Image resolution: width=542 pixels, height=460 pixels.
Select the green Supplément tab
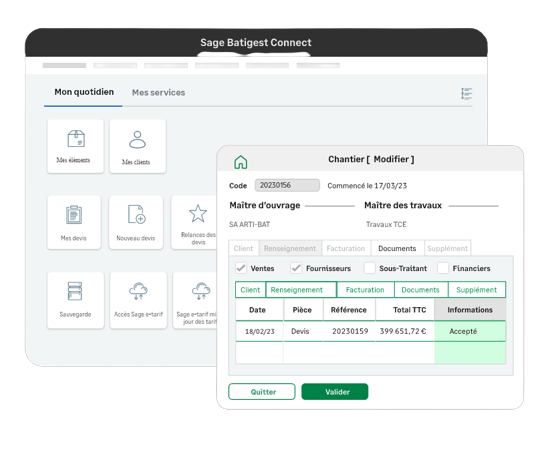pos(477,290)
